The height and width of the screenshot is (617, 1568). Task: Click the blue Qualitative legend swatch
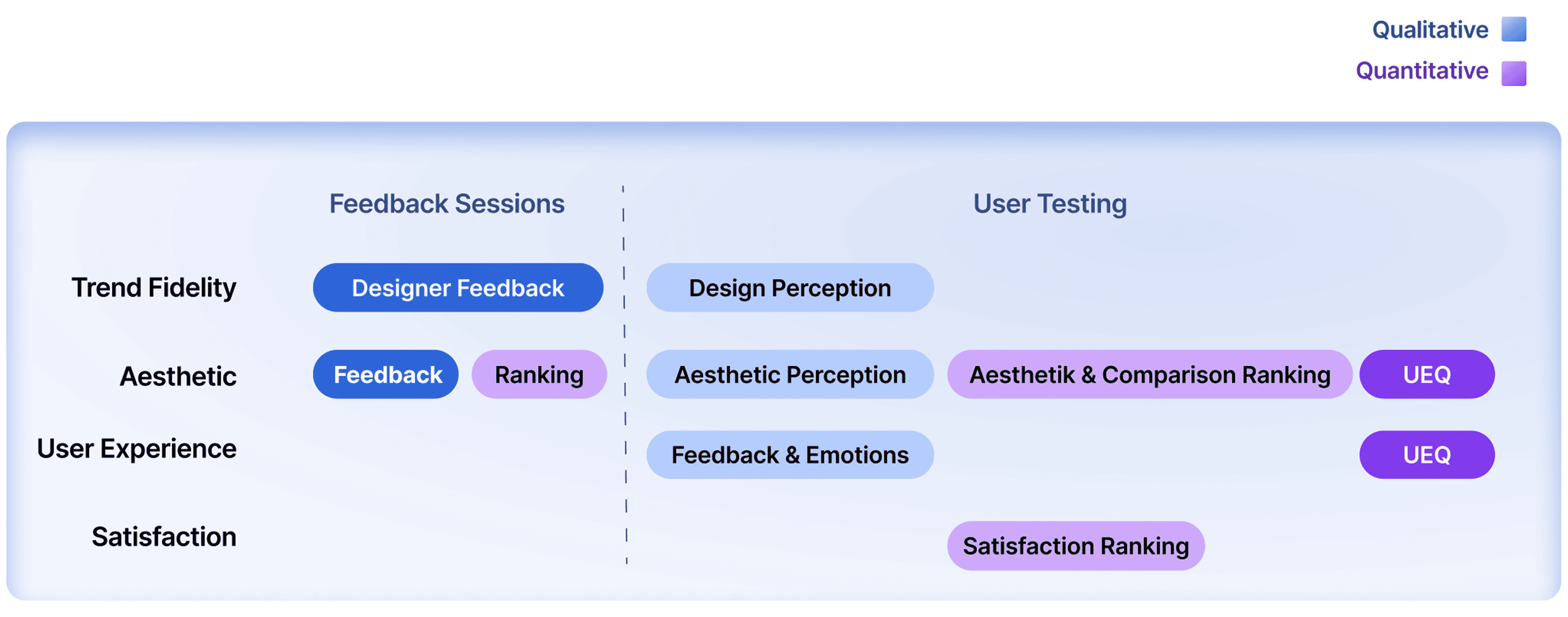(1513, 29)
